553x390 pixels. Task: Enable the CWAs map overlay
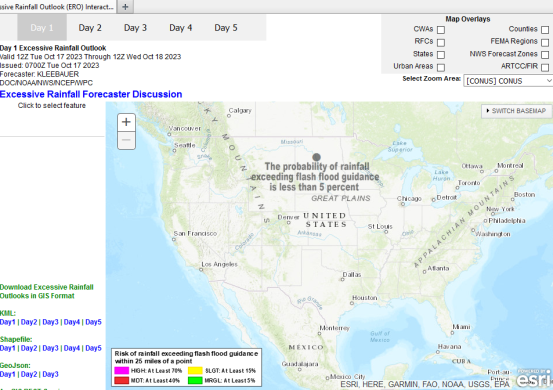point(441,30)
